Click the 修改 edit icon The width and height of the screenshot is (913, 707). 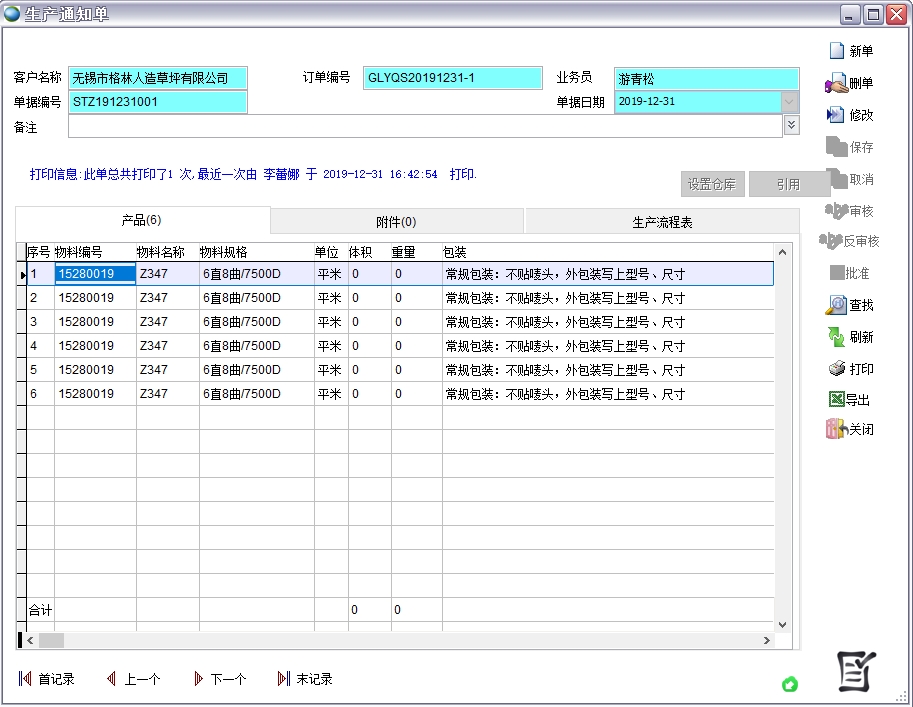click(x=836, y=115)
